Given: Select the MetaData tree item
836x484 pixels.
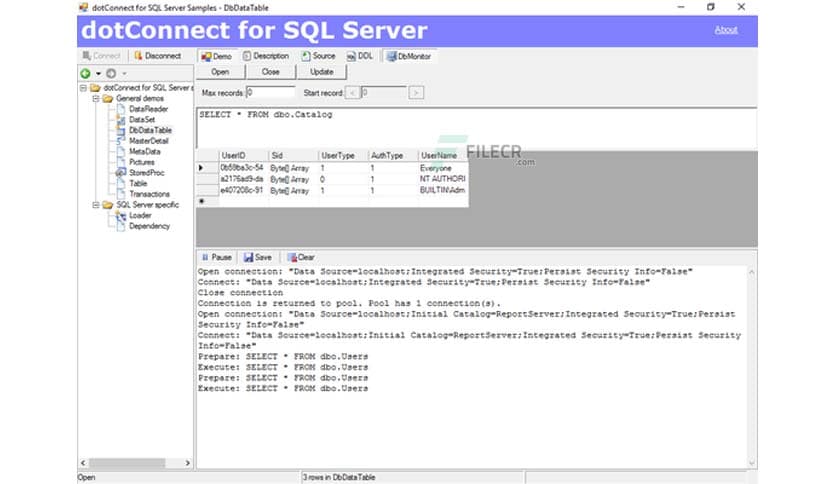Looking at the screenshot, I should tap(144, 151).
